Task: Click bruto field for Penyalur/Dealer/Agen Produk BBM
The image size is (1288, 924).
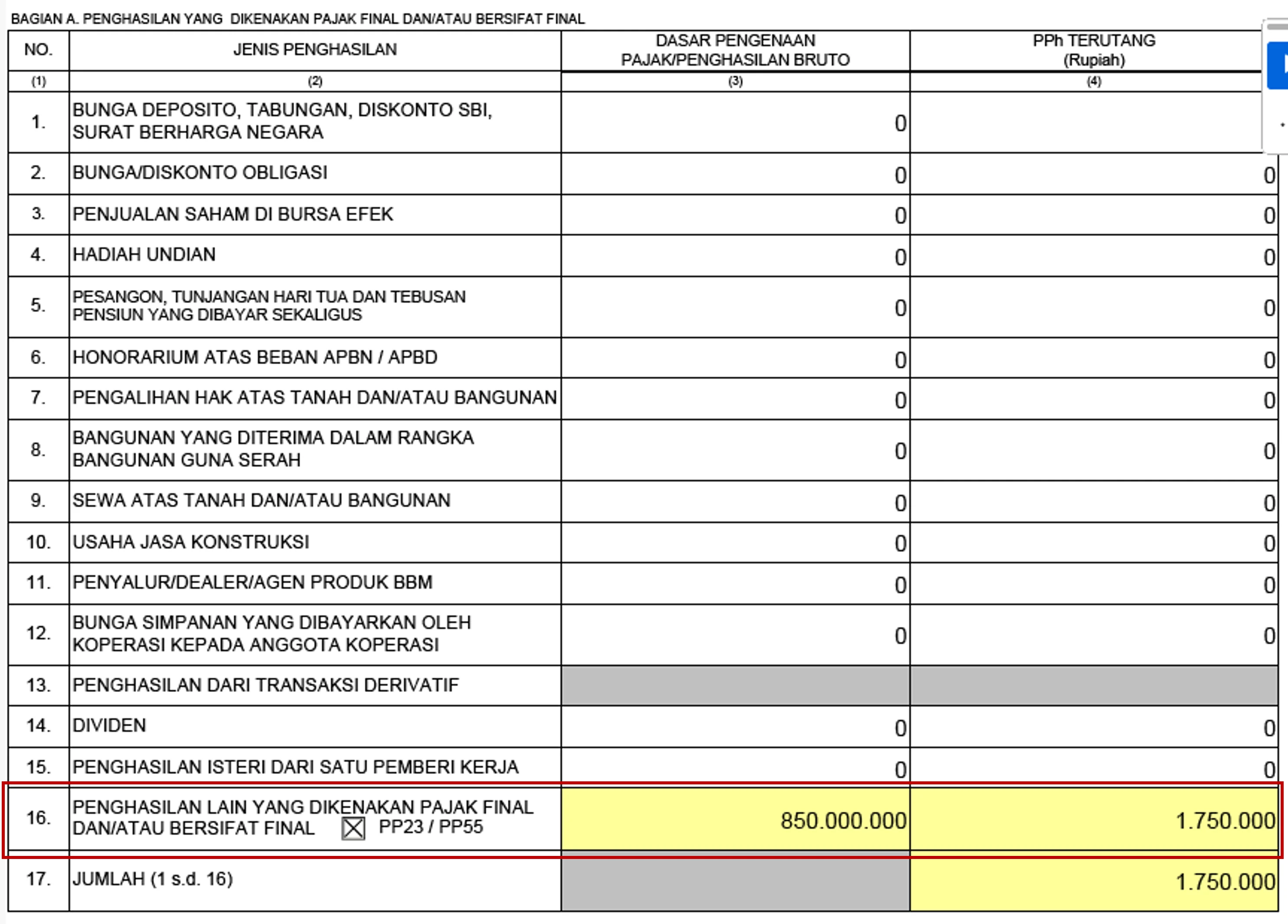Action: tap(736, 584)
